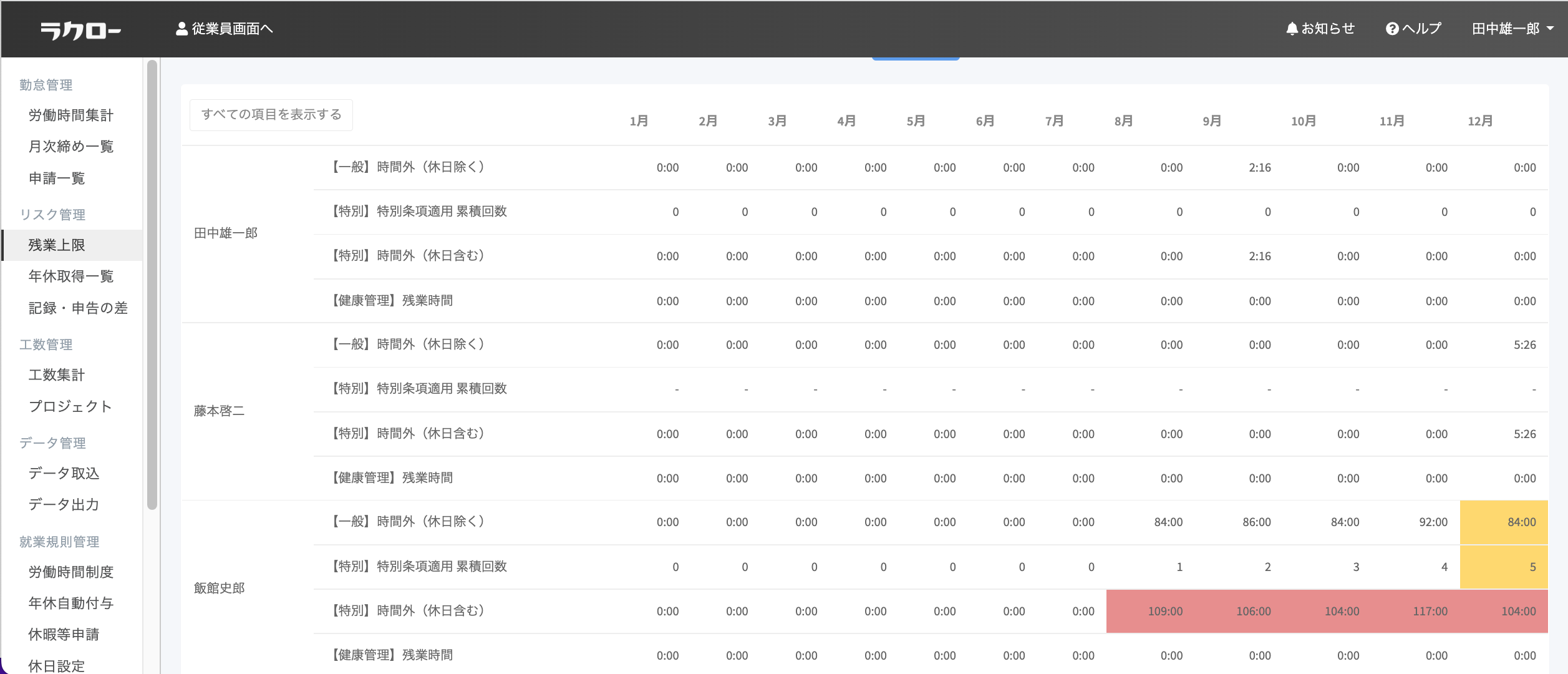This screenshot has height=674, width=1568.
Task: Click red highlighted 109:00 August cell
Action: click(1151, 612)
